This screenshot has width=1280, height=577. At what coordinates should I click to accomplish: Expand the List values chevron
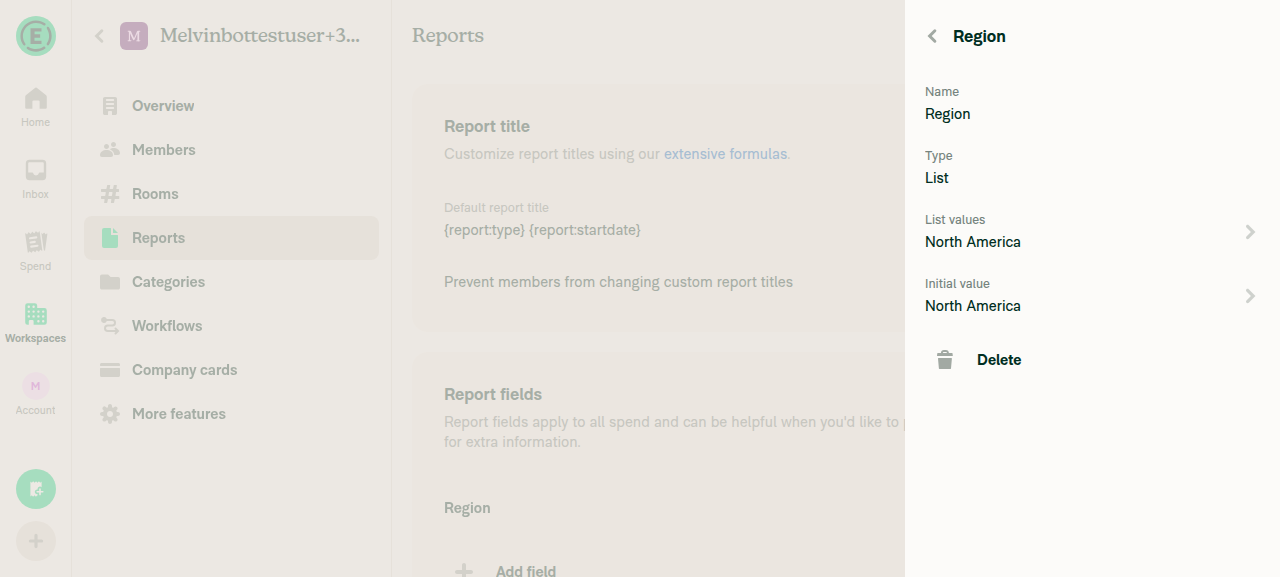click(x=1250, y=232)
